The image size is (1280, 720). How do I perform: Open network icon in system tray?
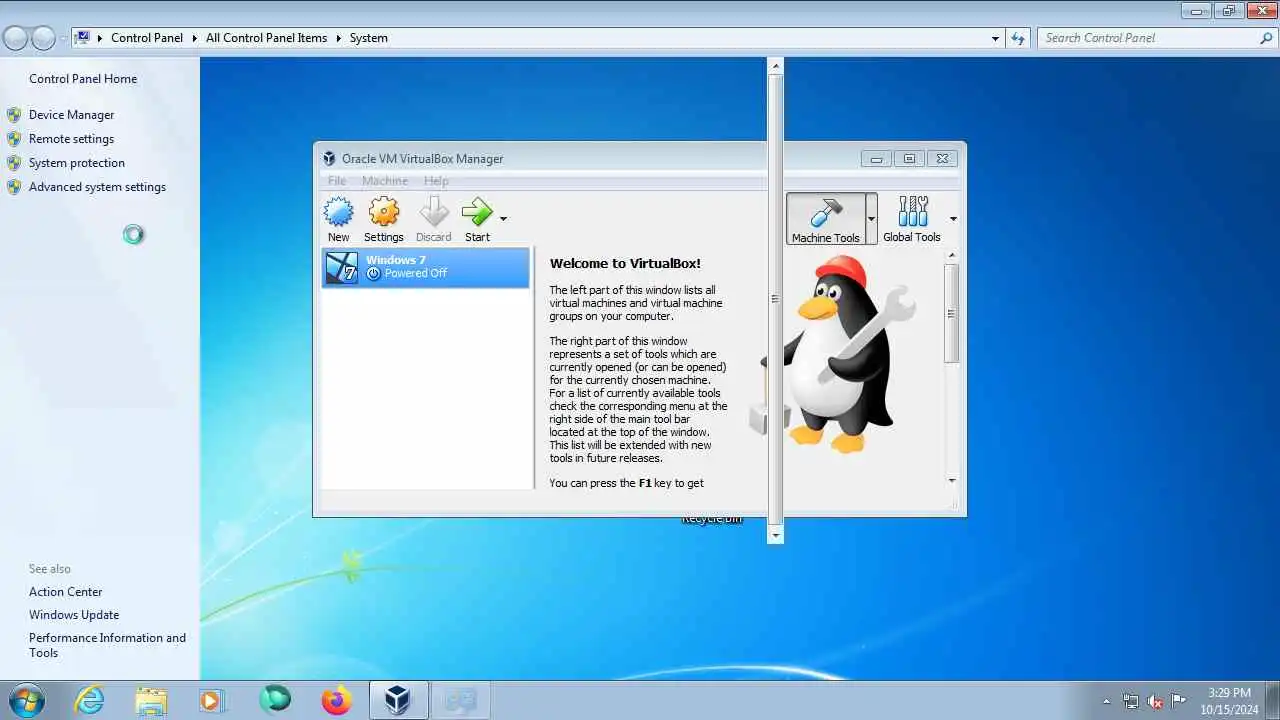1131,701
